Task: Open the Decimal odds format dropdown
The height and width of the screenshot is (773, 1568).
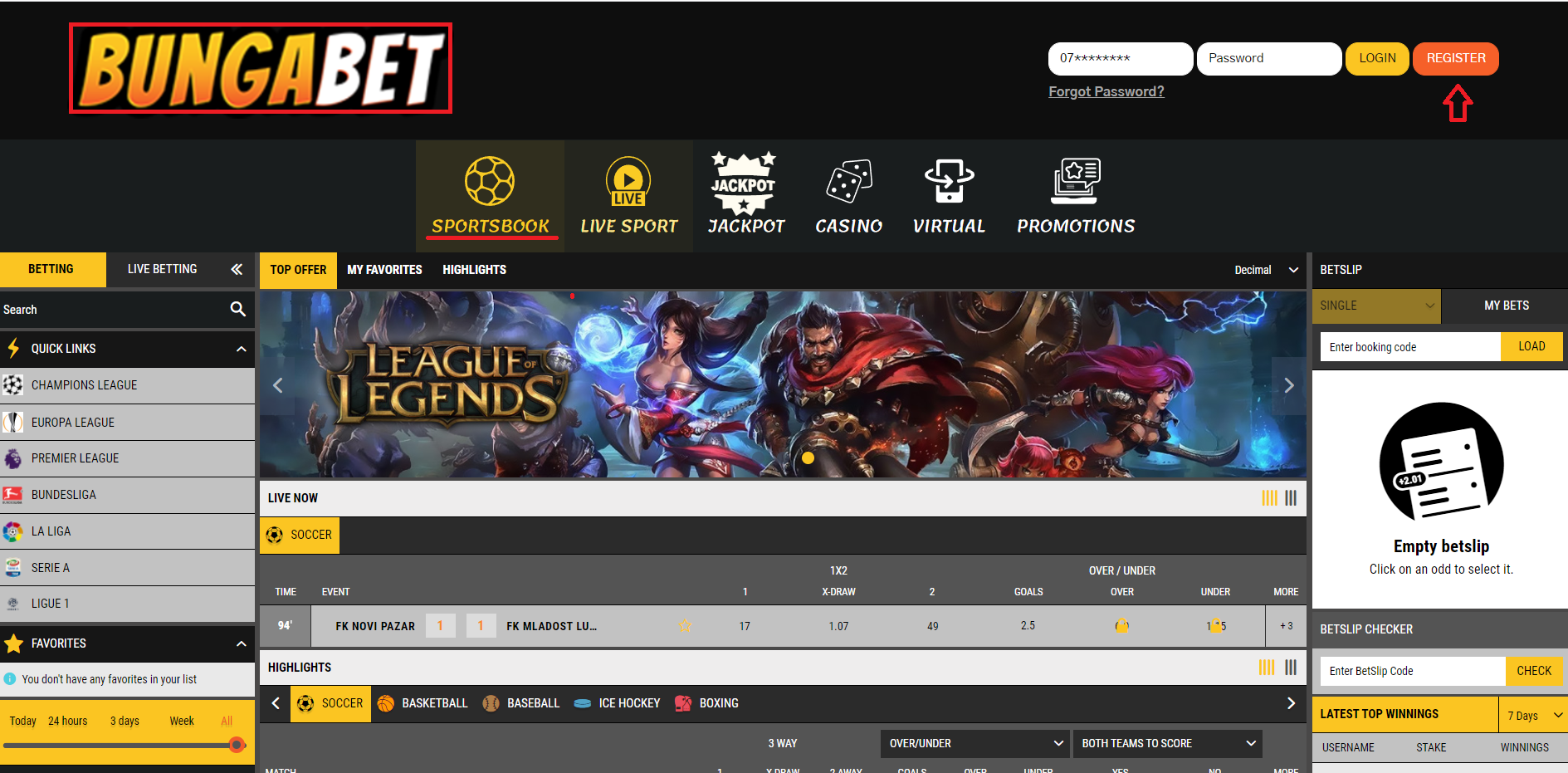Action: pyautogui.click(x=1266, y=270)
